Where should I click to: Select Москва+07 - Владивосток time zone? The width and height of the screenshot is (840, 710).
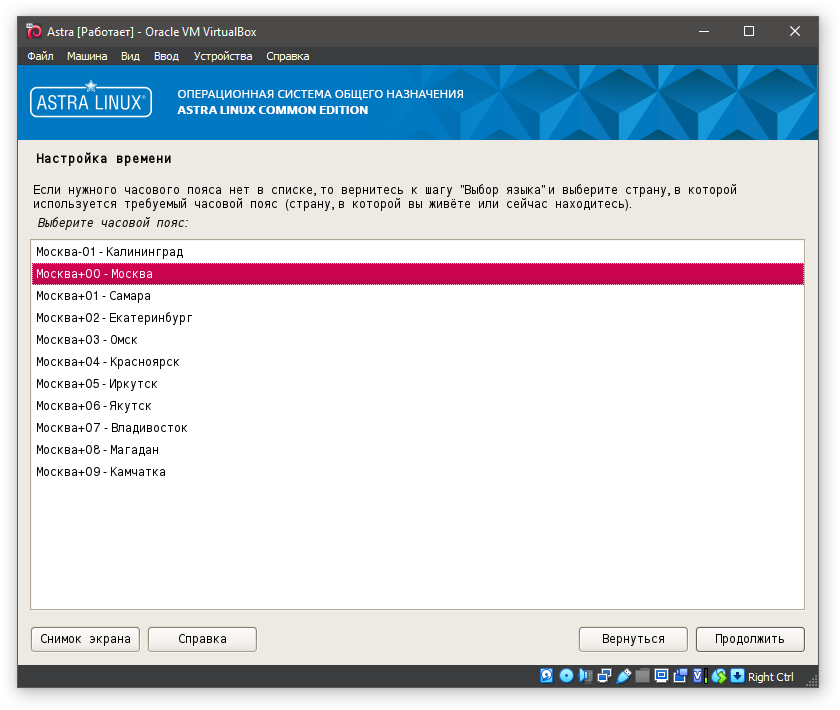tap(418, 428)
